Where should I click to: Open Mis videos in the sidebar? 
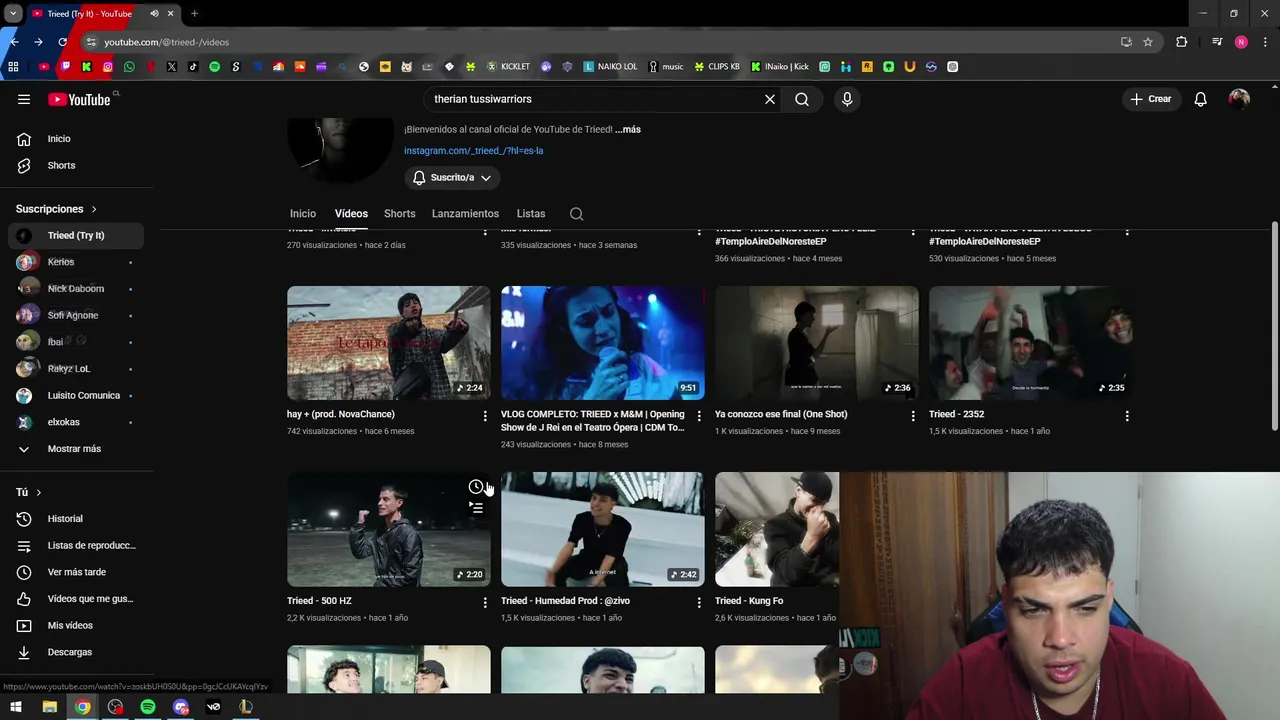point(77,626)
